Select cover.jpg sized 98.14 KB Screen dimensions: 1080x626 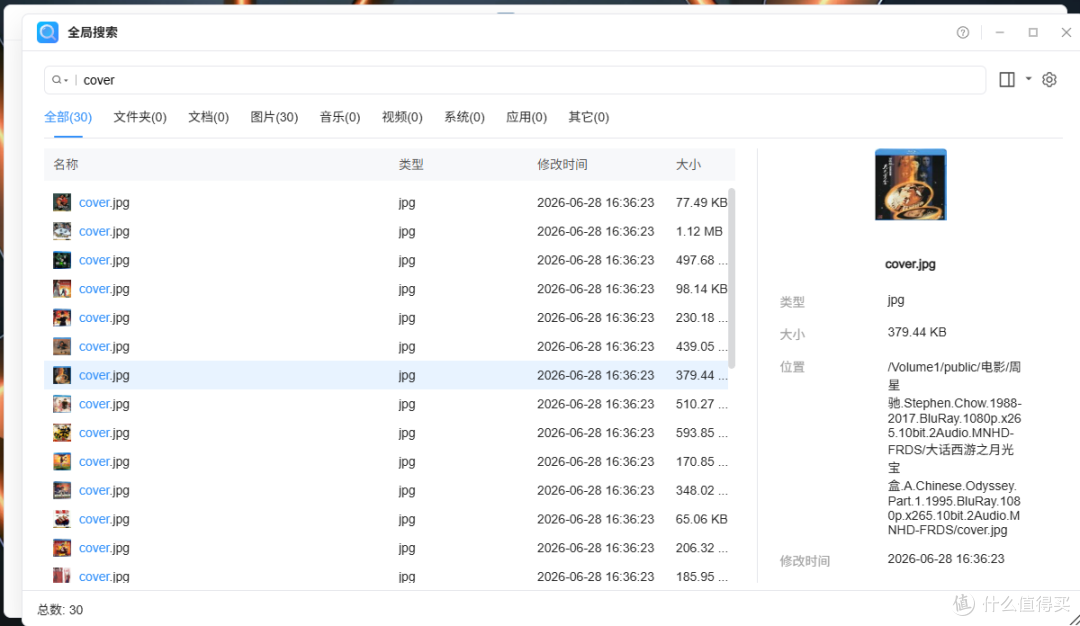click(x=386, y=289)
